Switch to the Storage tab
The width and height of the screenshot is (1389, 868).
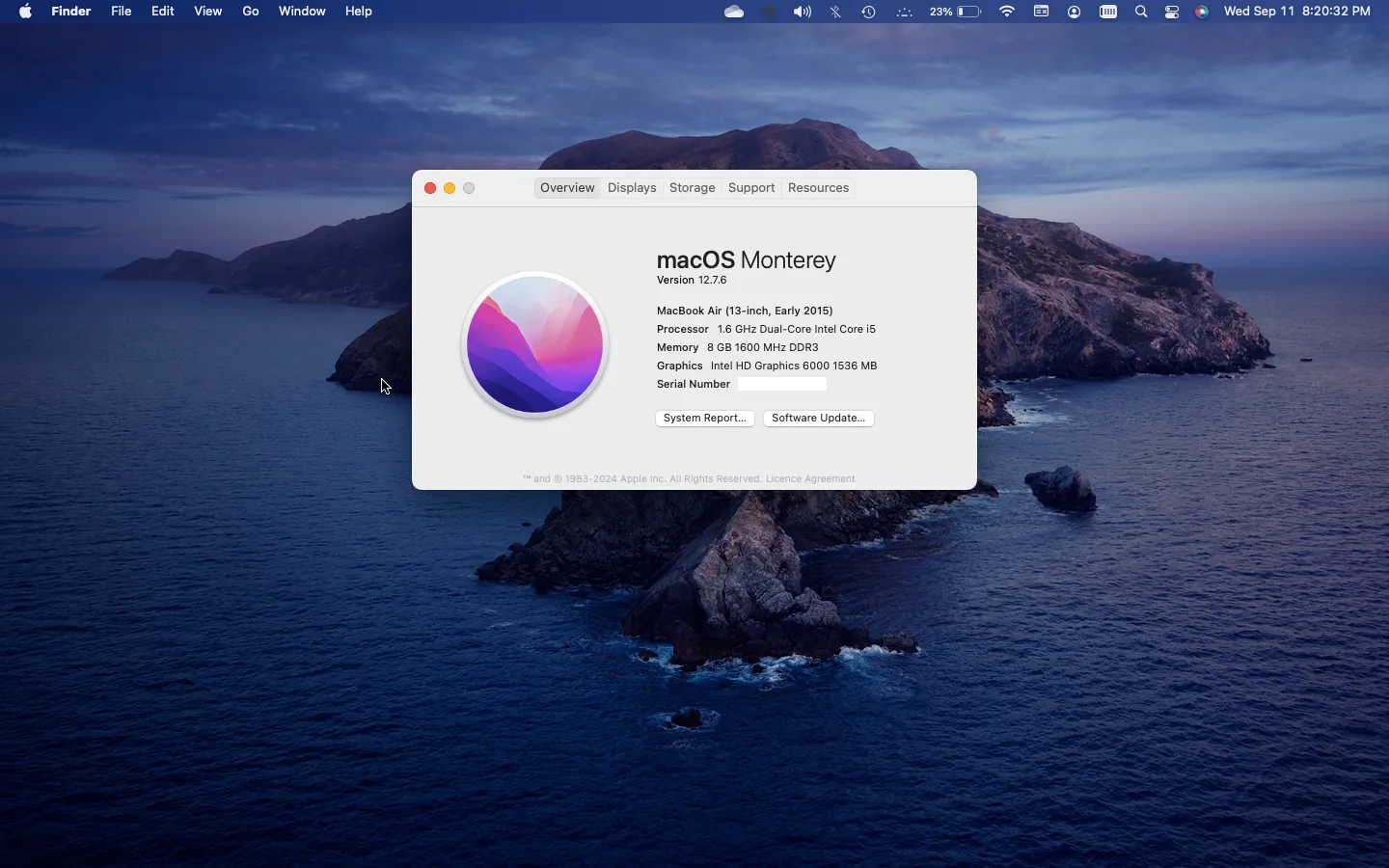pos(693,188)
